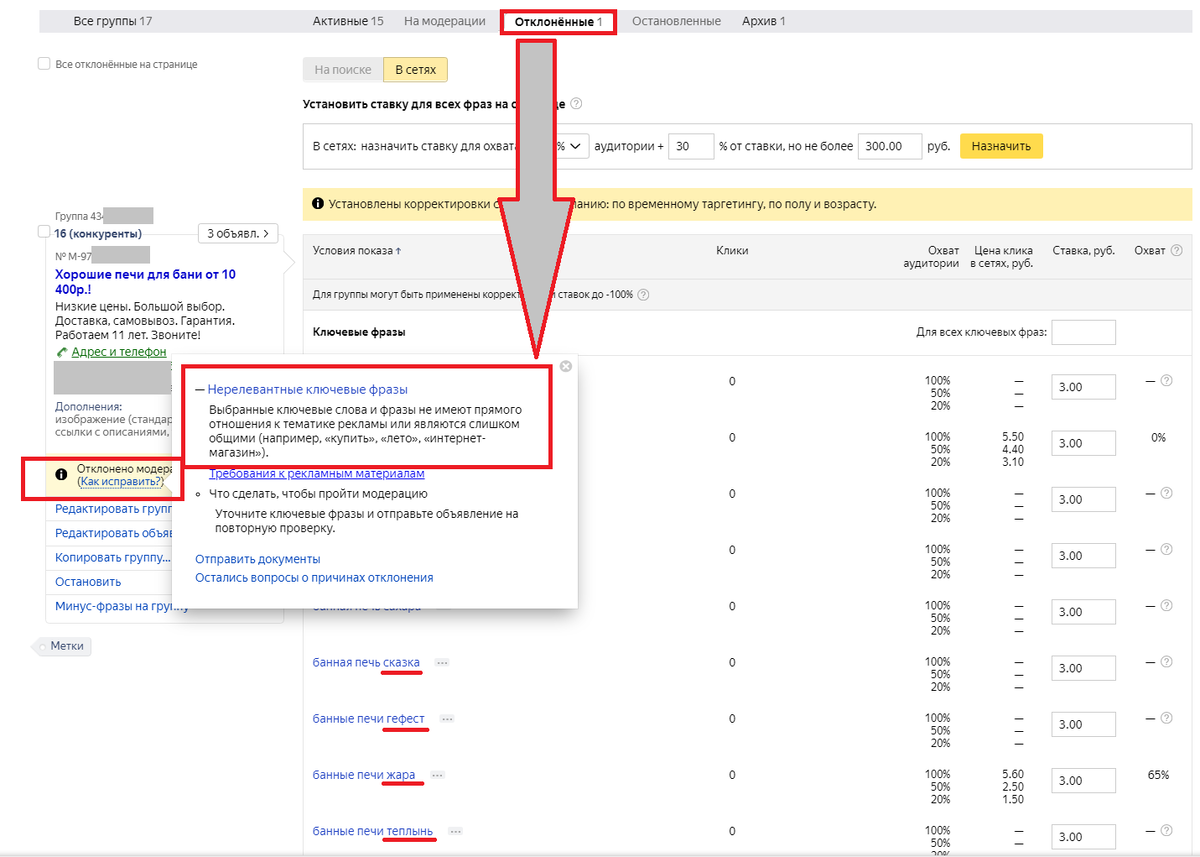
Task: Open options dots for банные печи жара
Action: click(438, 775)
